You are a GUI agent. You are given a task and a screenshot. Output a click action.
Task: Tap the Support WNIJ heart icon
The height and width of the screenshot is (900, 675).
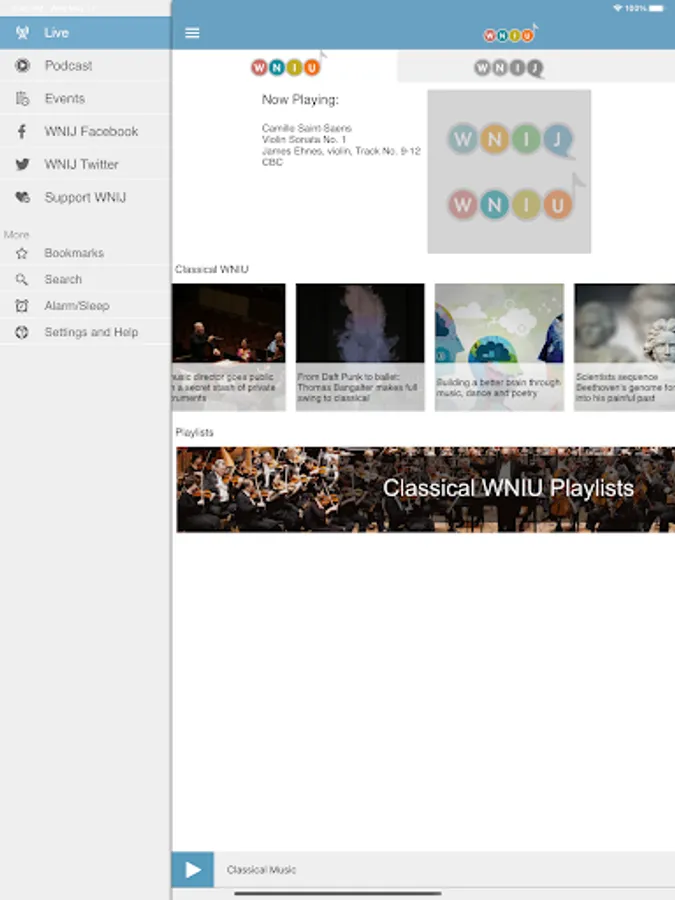(22, 197)
